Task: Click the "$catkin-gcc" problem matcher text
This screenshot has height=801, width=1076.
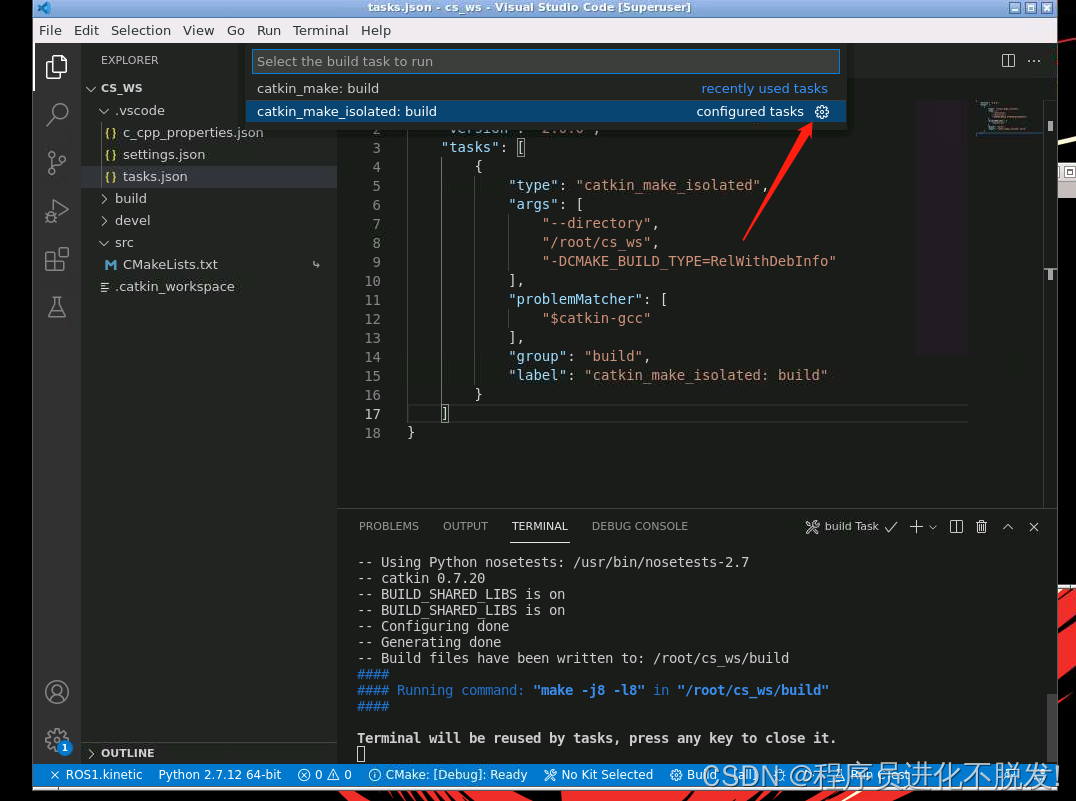Action: (596, 318)
